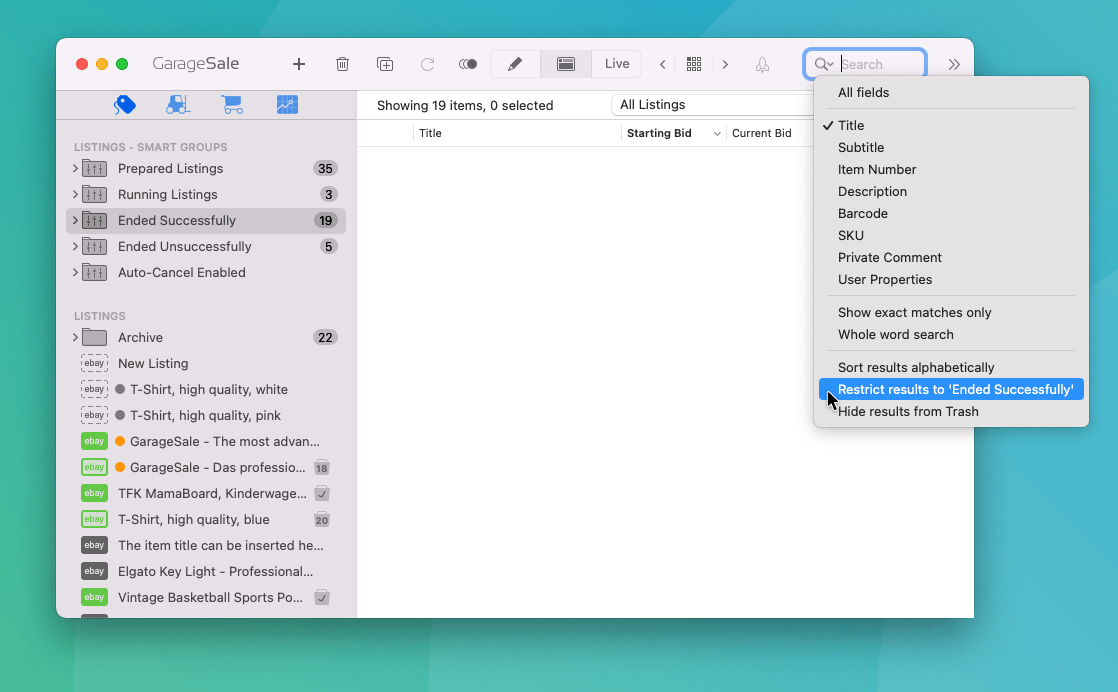Click checkmark badge on Vintage Basketball row

[x=322, y=597]
